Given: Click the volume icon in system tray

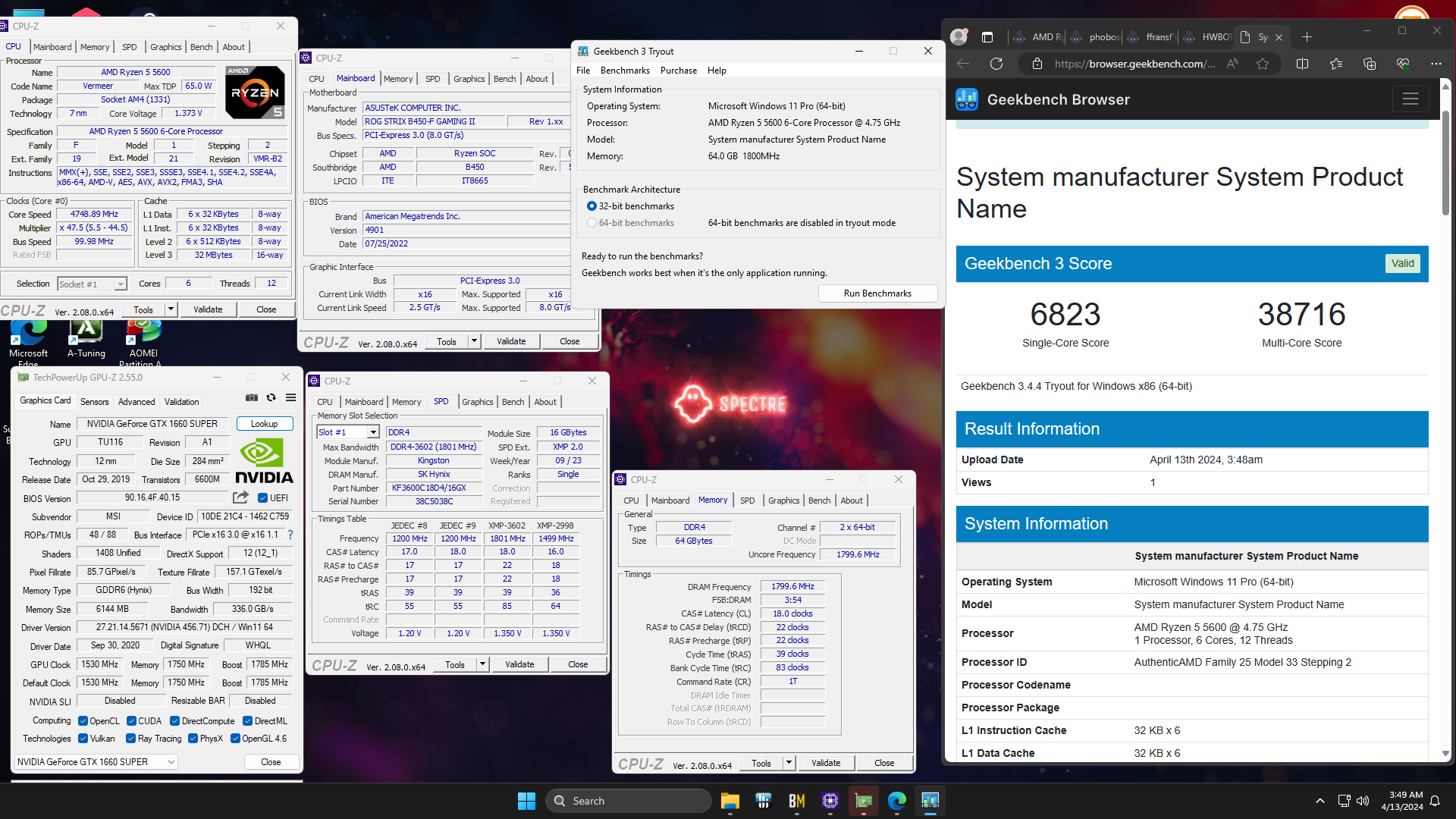Looking at the screenshot, I should tap(1363, 801).
